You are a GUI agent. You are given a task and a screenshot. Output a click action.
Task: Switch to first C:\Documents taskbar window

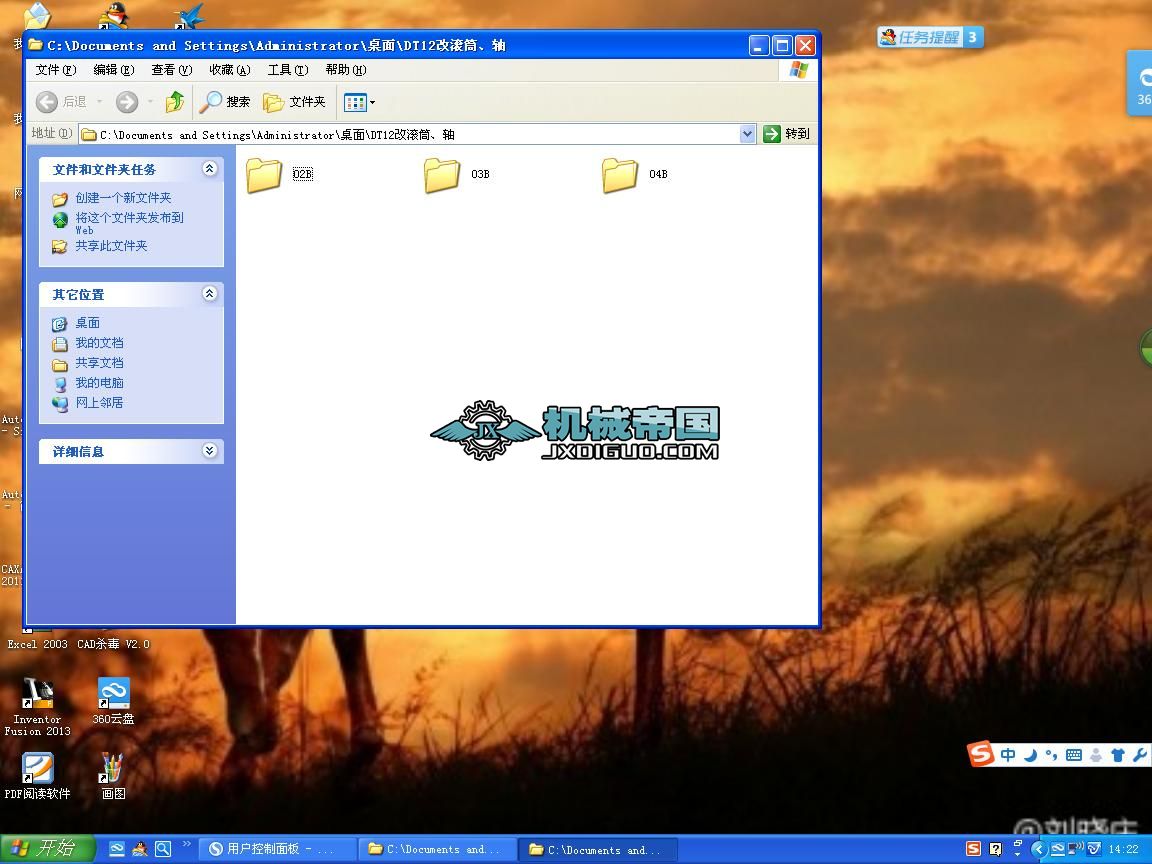(x=436, y=849)
